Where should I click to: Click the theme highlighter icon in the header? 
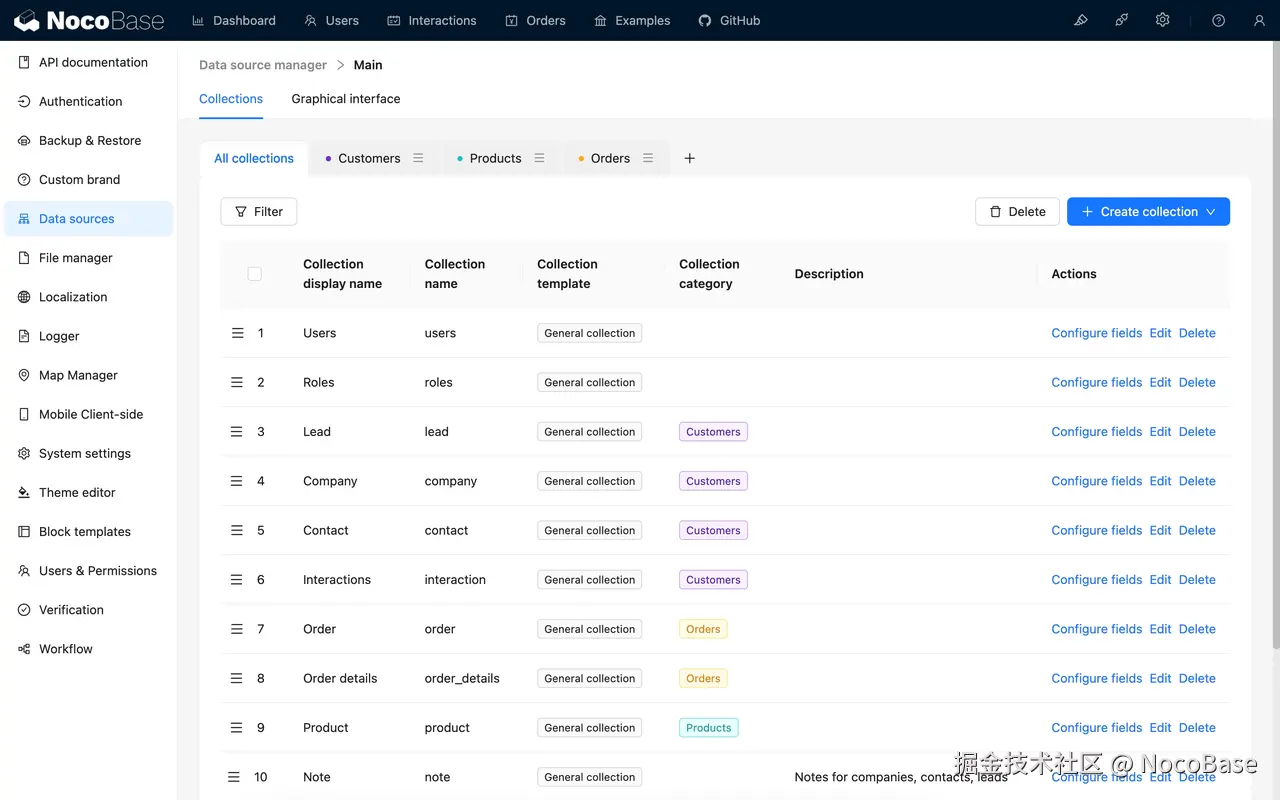(1080, 20)
